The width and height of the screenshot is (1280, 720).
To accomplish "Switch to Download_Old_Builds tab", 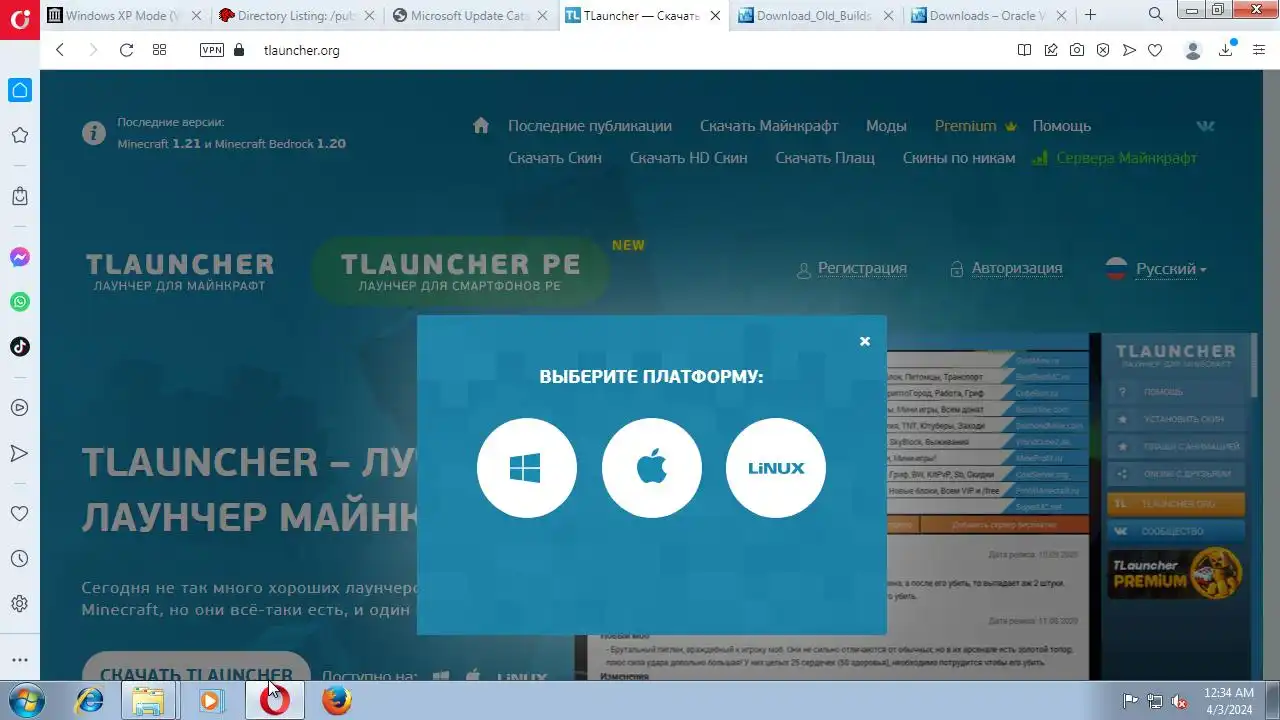I will [816, 15].
